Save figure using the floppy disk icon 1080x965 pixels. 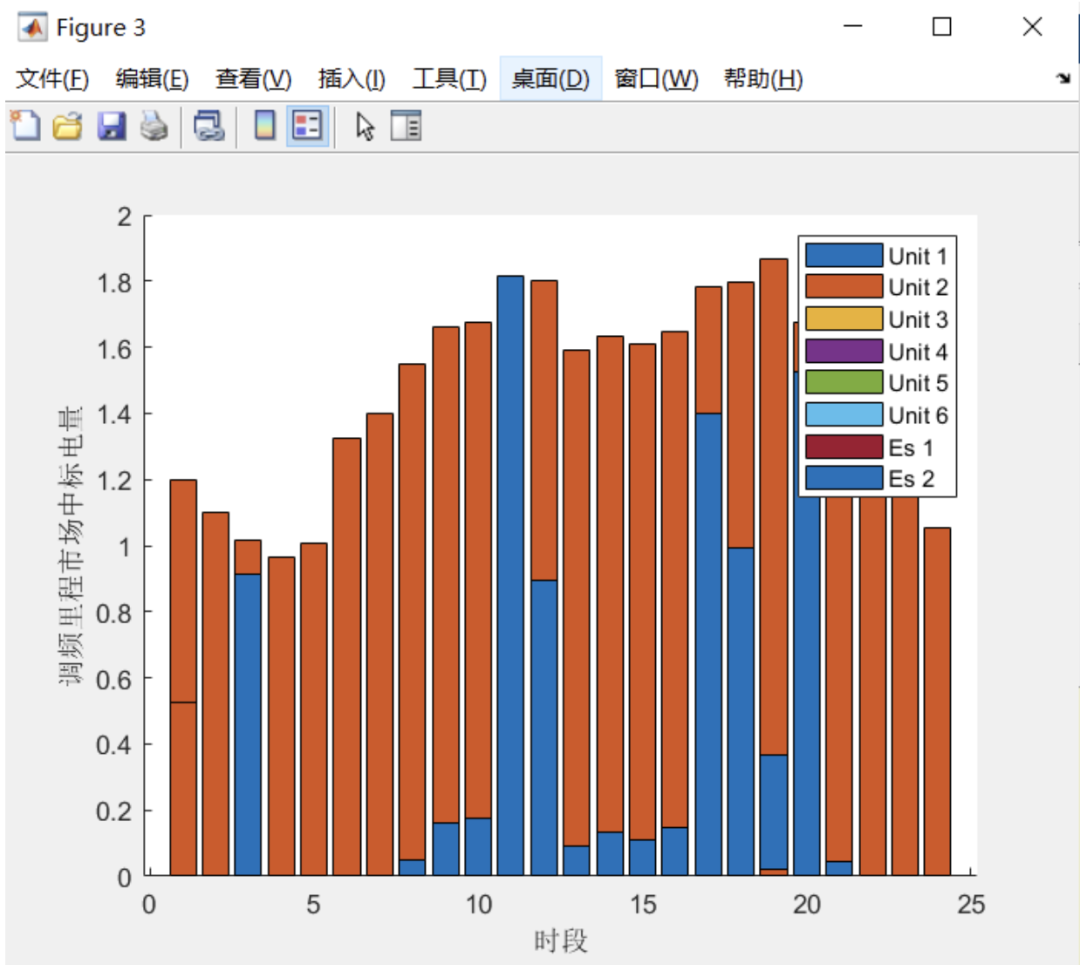[x=111, y=127]
